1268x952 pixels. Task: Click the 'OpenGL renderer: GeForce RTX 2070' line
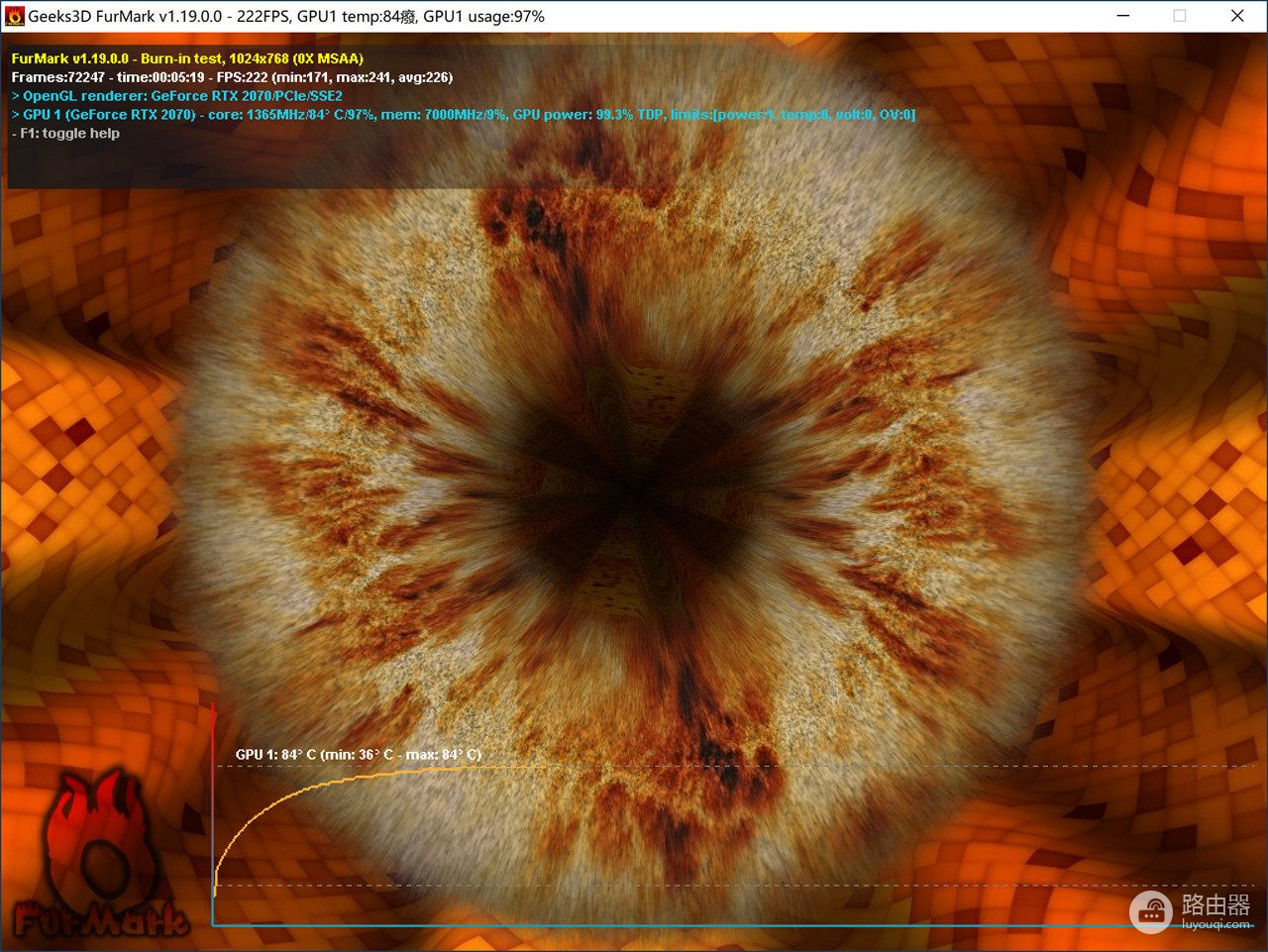coord(177,96)
